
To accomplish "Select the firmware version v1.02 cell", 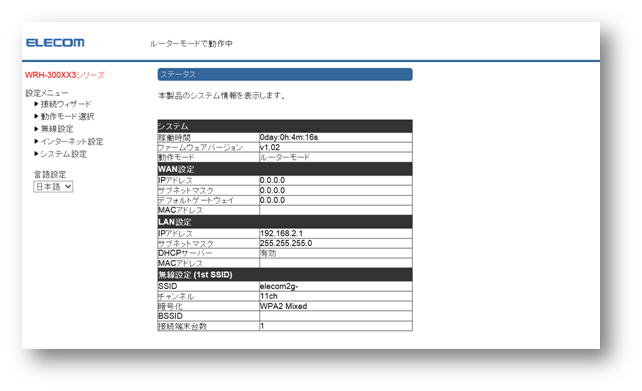I will click(x=336, y=147).
